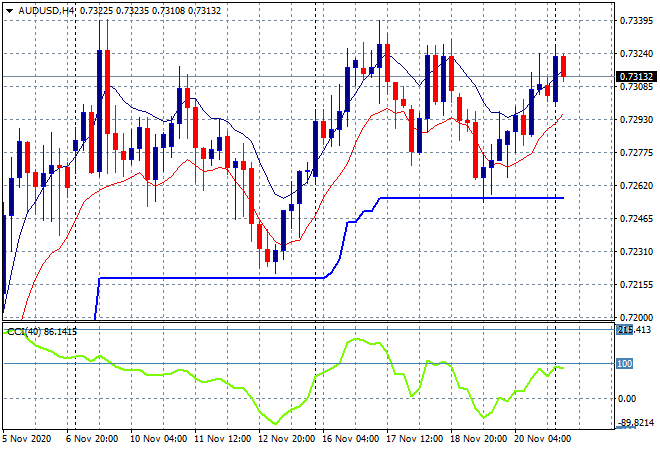The height and width of the screenshot is (450, 660).
Task: Click the 10 Nov 04:00 time label
Action: pyautogui.click(x=158, y=439)
